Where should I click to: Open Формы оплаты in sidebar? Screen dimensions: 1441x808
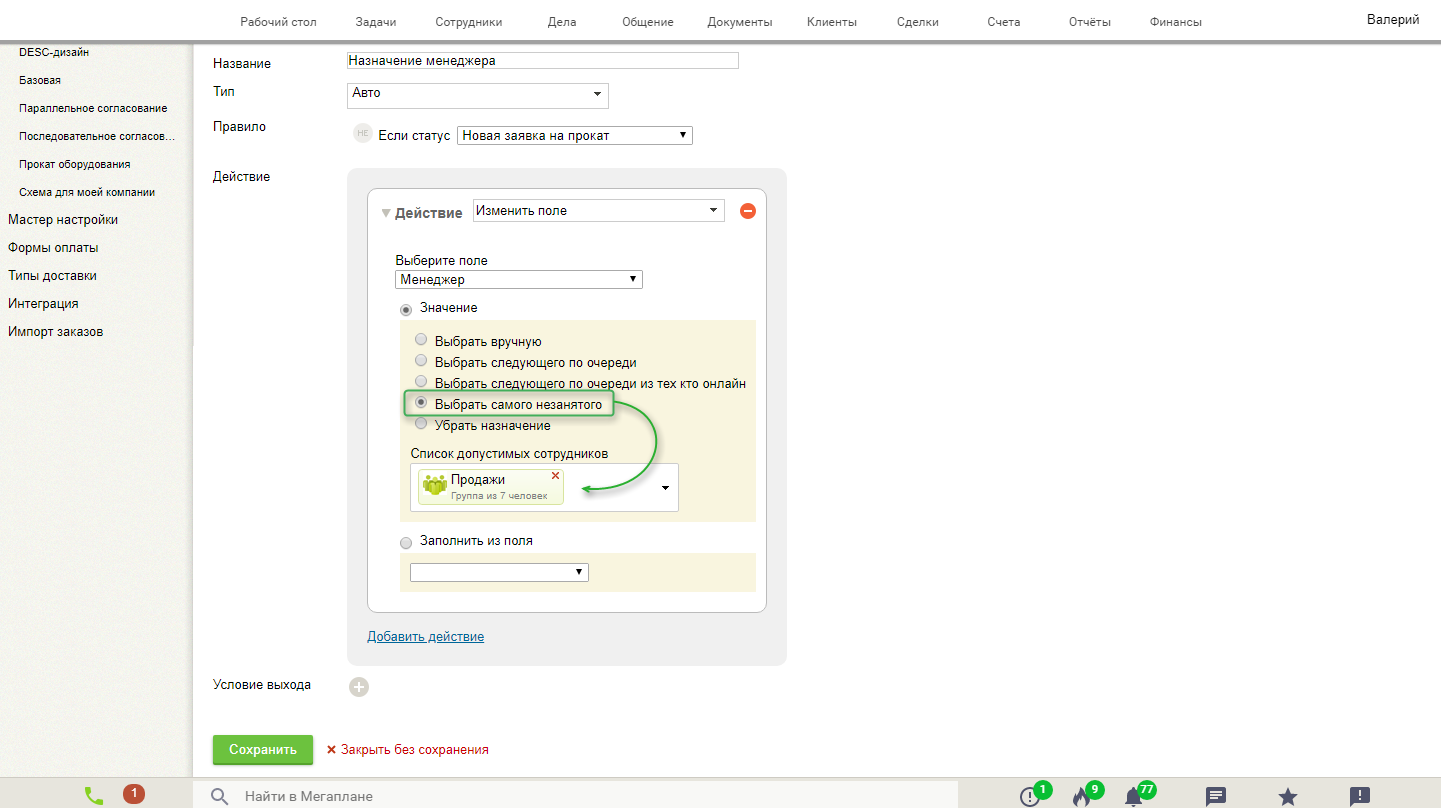tap(53, 248)
